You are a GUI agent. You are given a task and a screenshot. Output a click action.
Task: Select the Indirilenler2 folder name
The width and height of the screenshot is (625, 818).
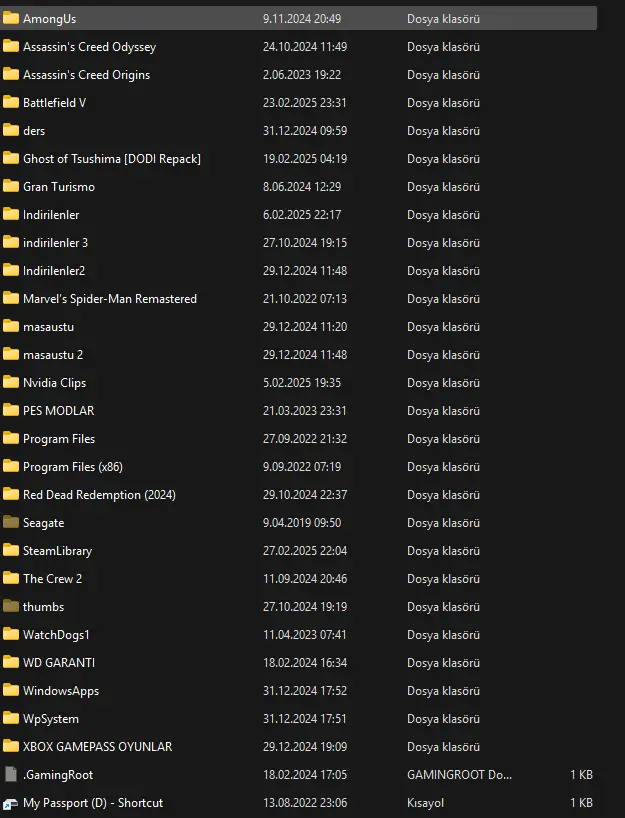tap(54, 271)
